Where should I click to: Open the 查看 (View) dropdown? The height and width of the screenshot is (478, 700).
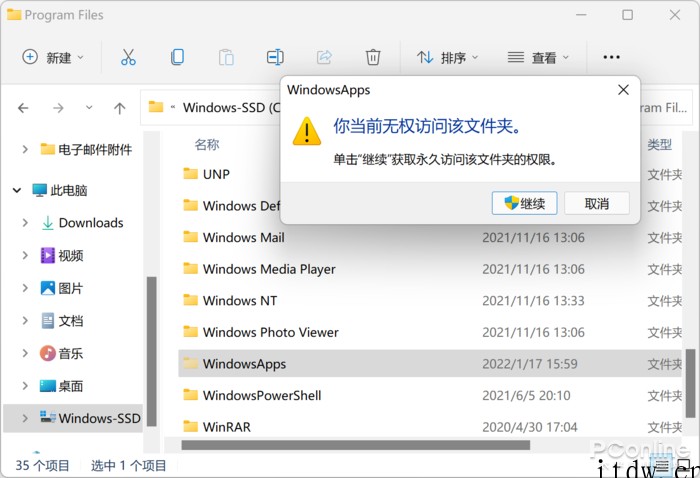click(538, 57)
